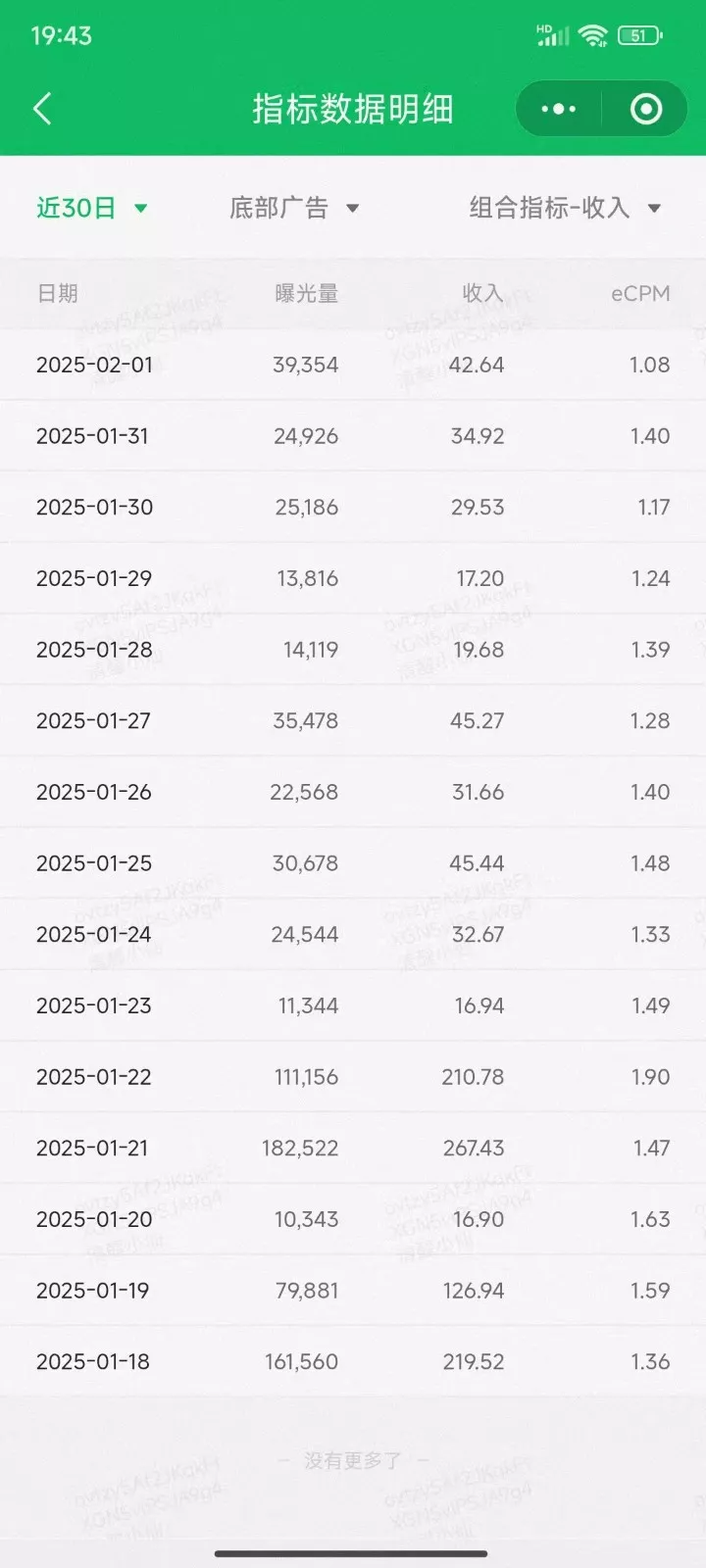The image size is (706, 1568).
Task: Tap the signal strength icon
Action: pos(553,36)
